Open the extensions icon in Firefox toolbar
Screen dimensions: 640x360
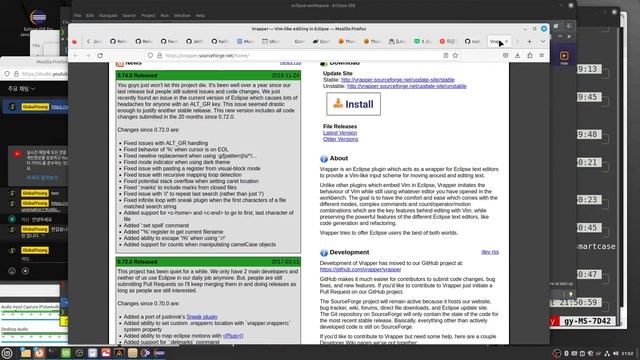click(530, 56)
